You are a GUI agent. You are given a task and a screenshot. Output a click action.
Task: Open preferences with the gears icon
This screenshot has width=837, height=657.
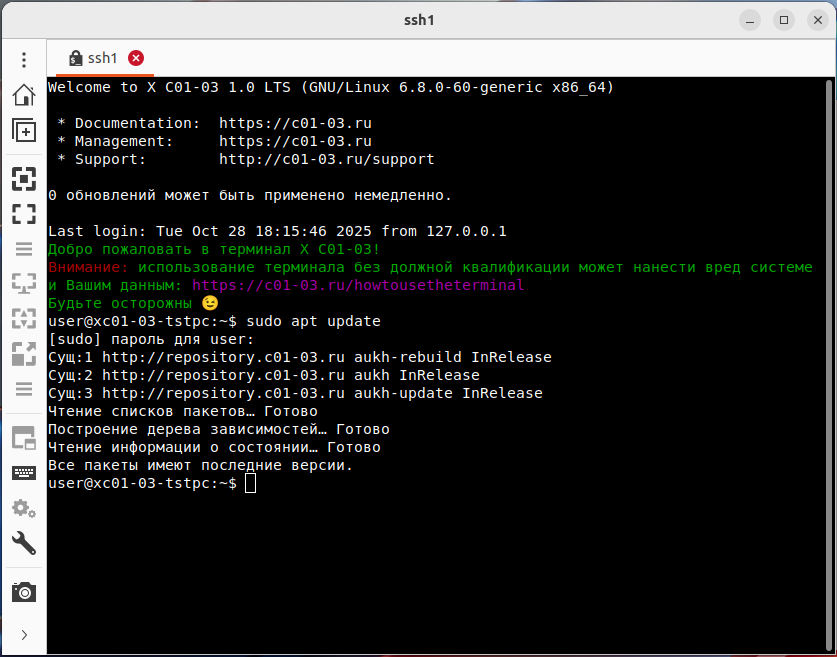[23, 508]
